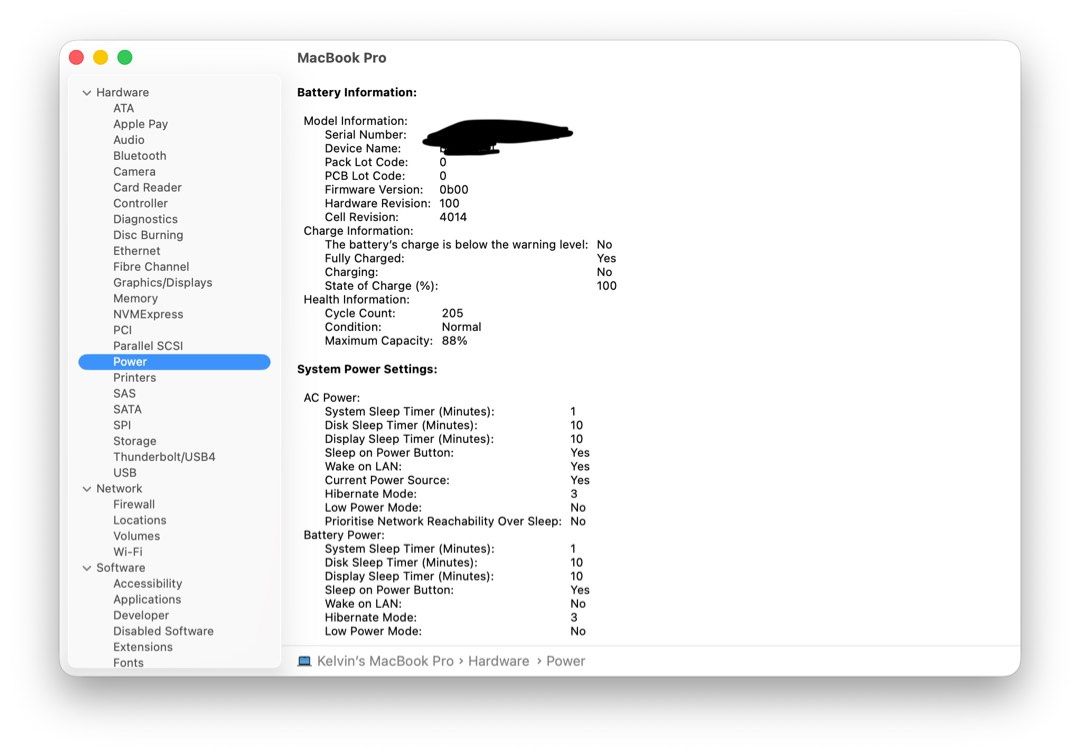Open Controller hardware item
This screenshot has height=755, width=1080.
(x=141, y=203)
